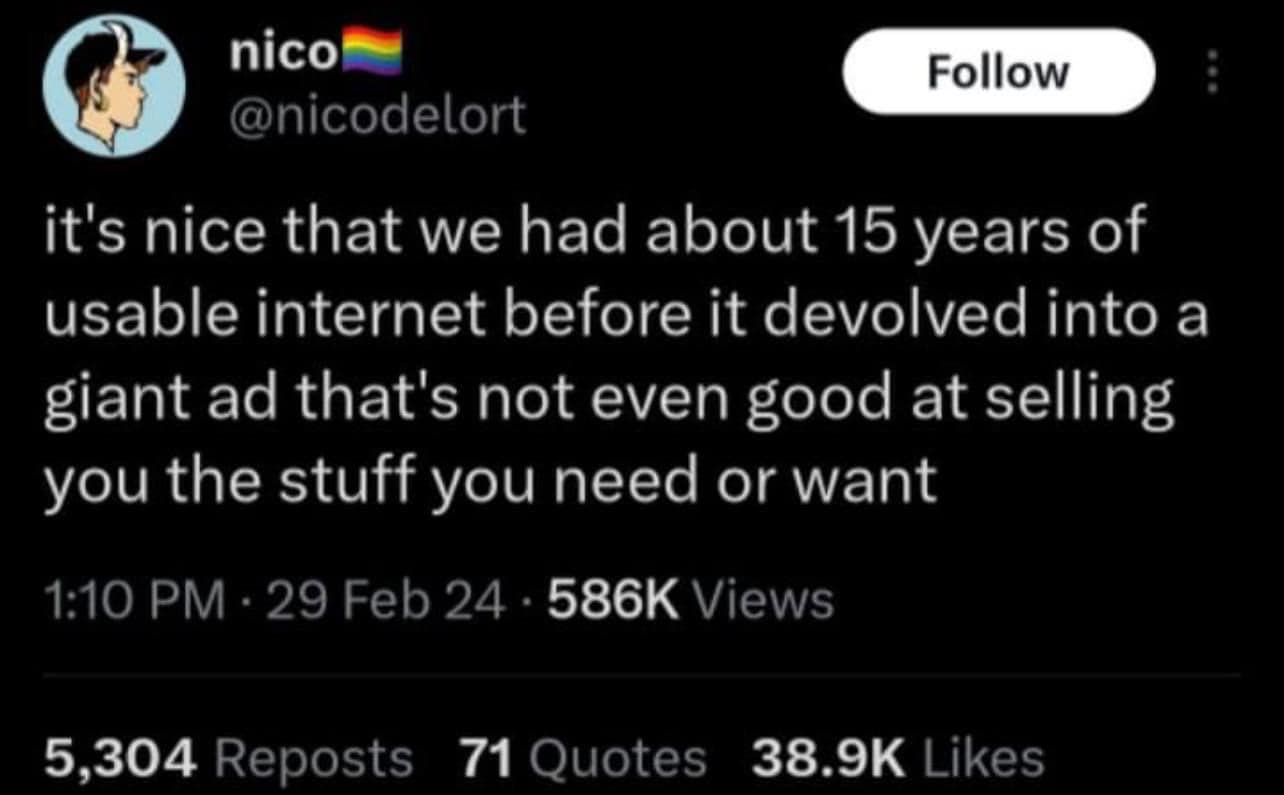Click the word Quotes label
Screen dimensions: 1284x795
click(x=617, y=757)
